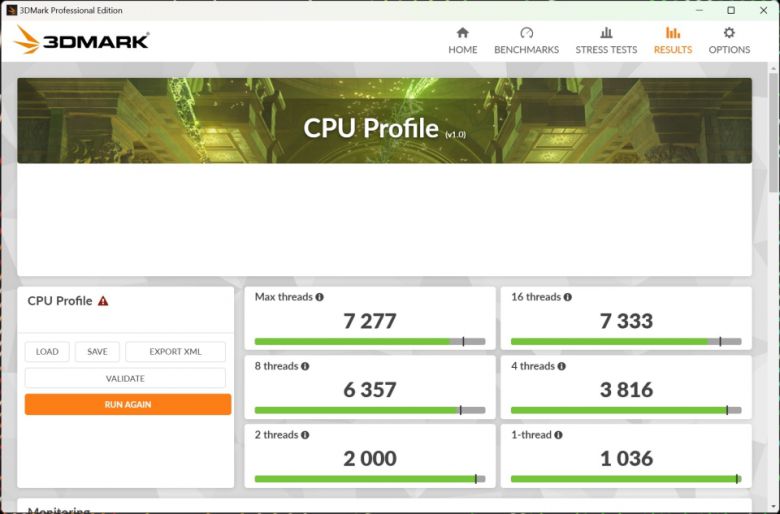The image size is (780, 514).
Task: Click the info icon next to 4 threads
Action: point(562,366)
